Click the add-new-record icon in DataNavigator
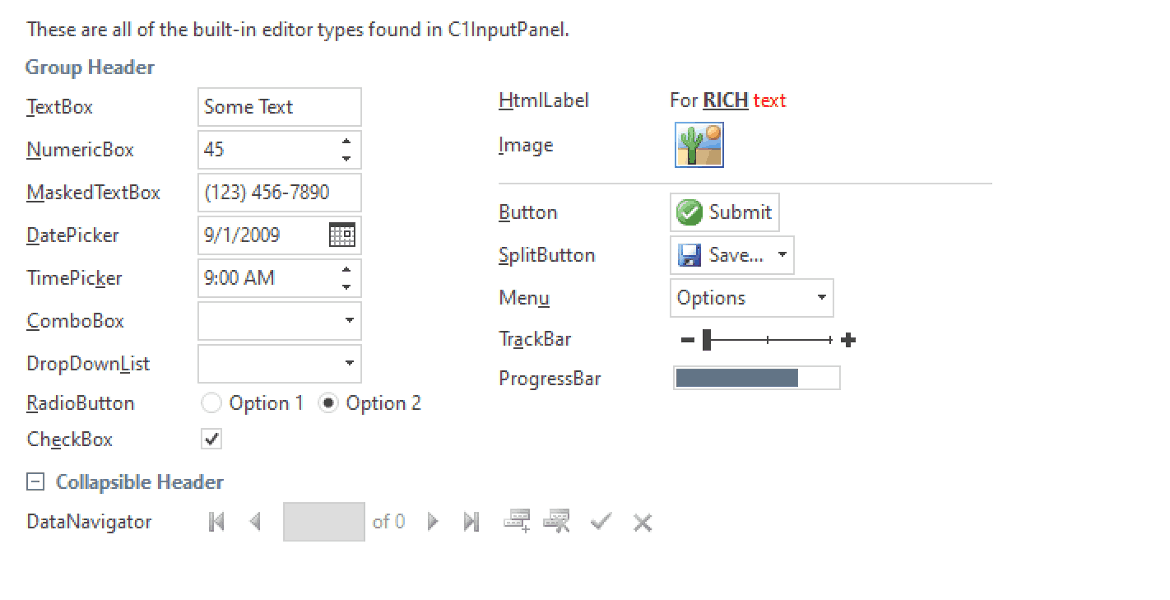The height and width of the screenshot is (600, 1170). pos(516,521)
